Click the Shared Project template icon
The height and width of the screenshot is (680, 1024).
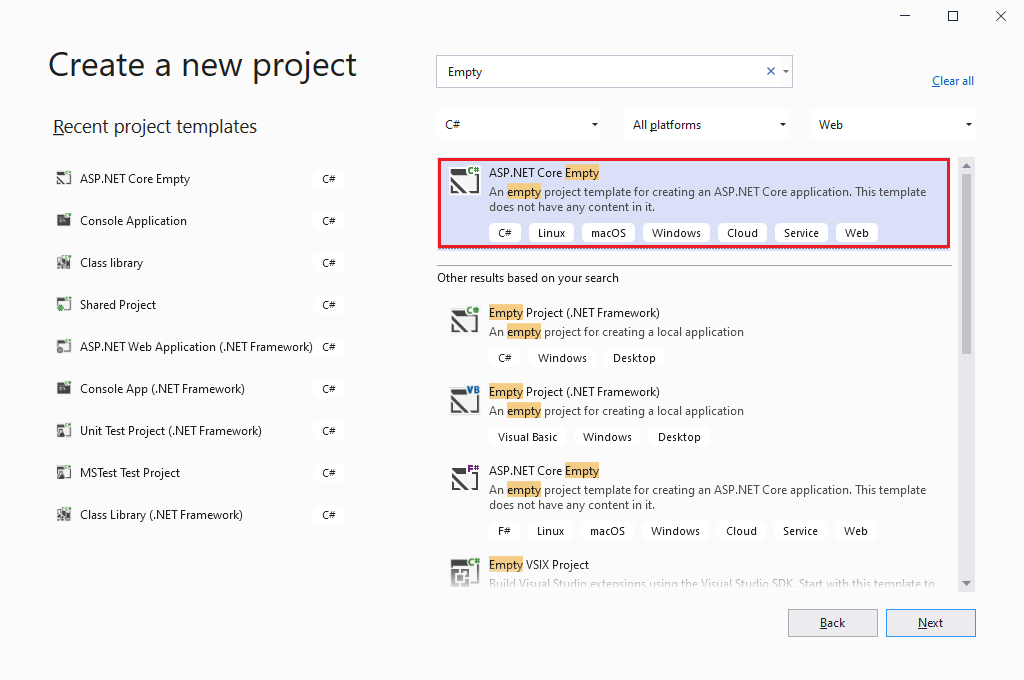tap(64, 304)
